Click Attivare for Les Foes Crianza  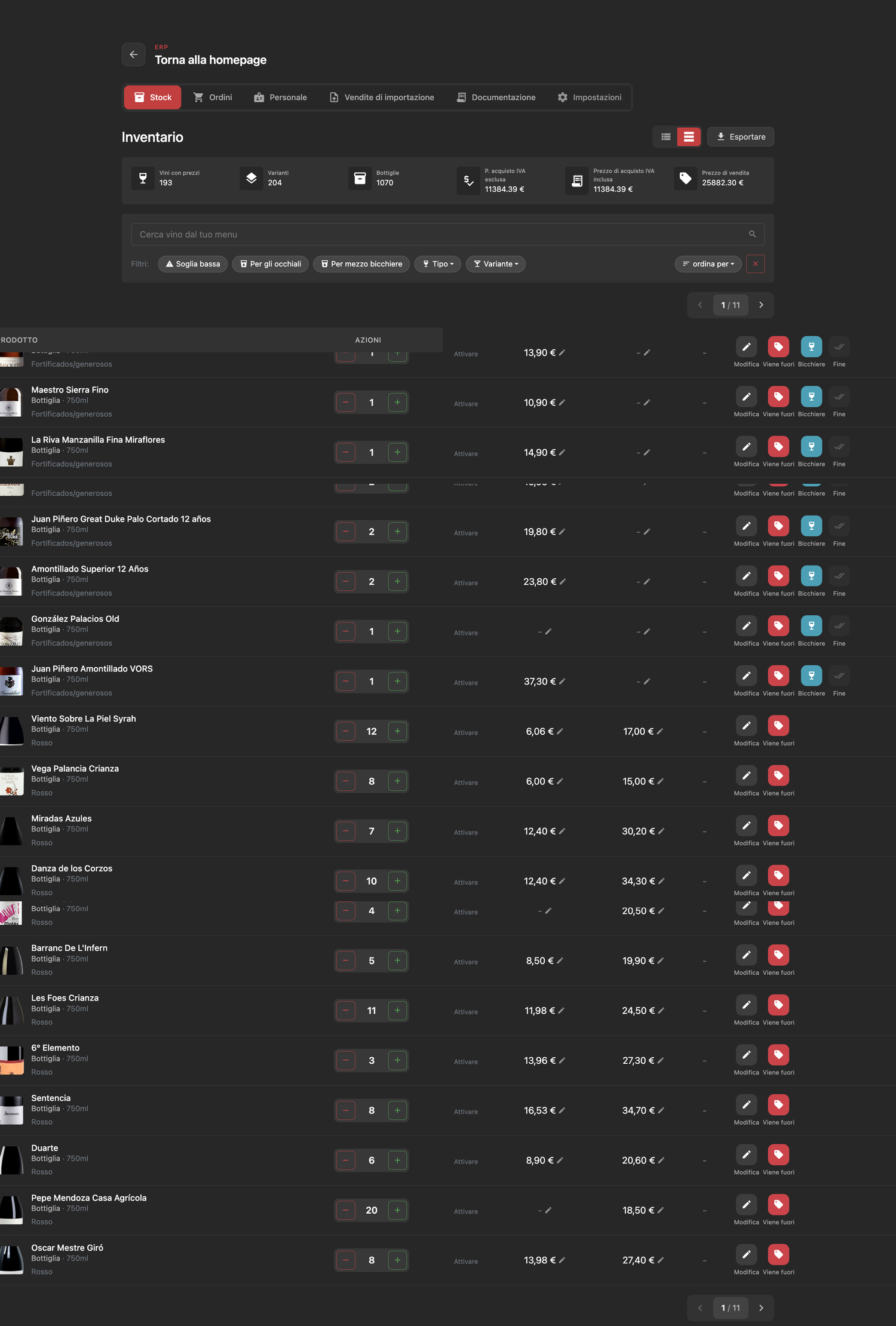(466, 1012)
